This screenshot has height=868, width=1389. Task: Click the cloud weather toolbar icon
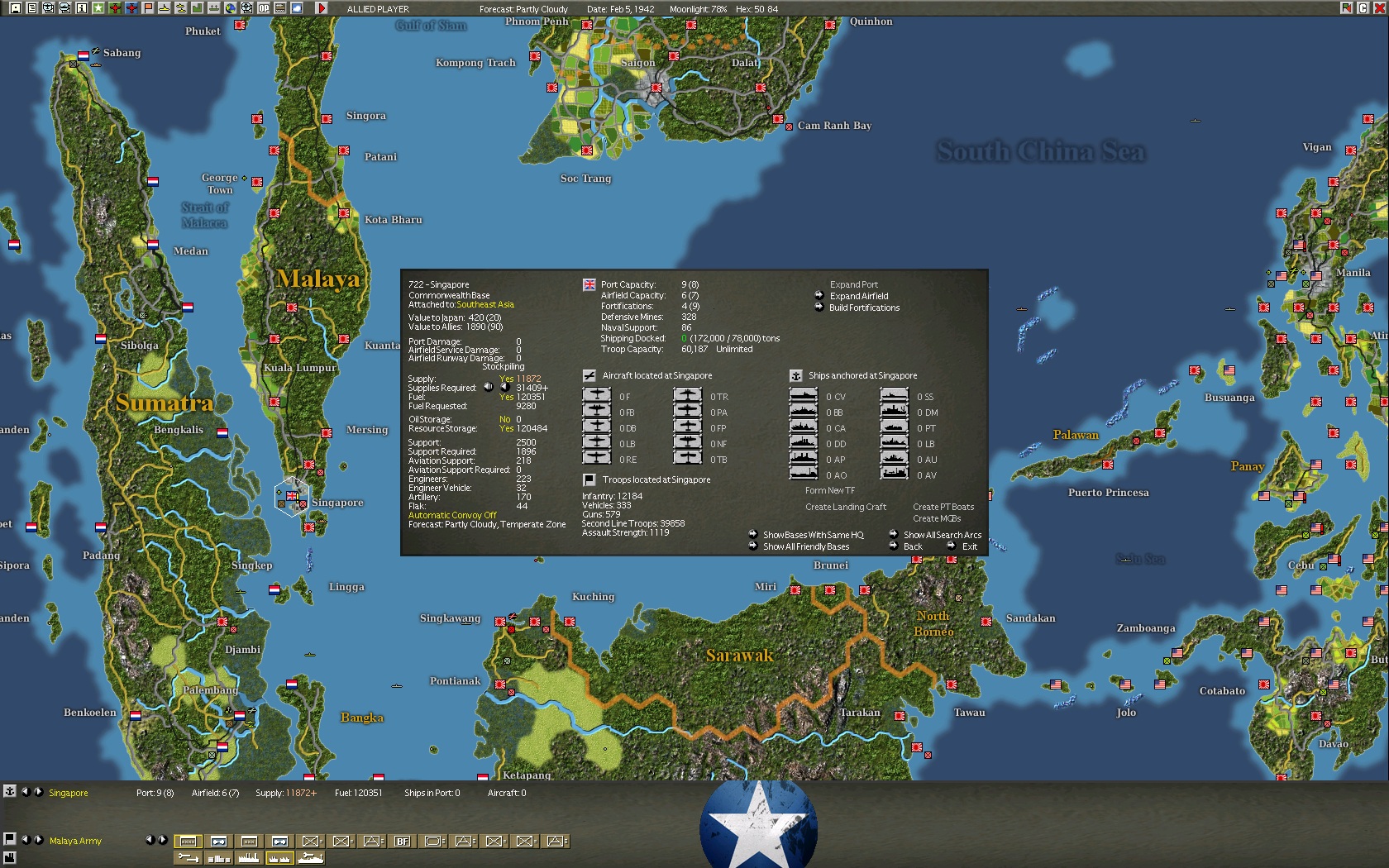pyautogui.click(x=297, y=8)
